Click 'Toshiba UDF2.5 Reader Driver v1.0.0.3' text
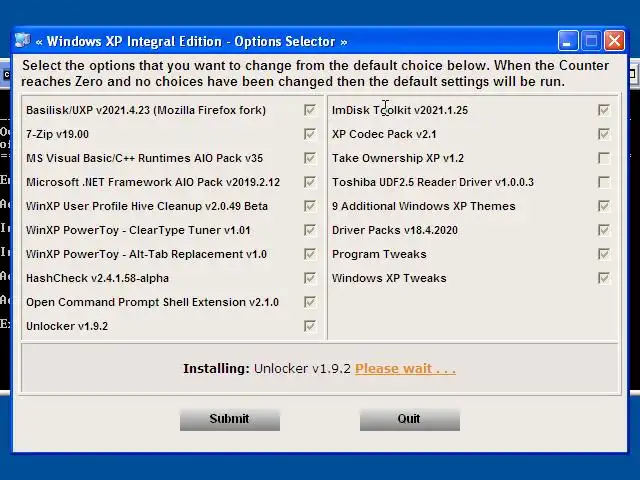 (x=433, y=182)
